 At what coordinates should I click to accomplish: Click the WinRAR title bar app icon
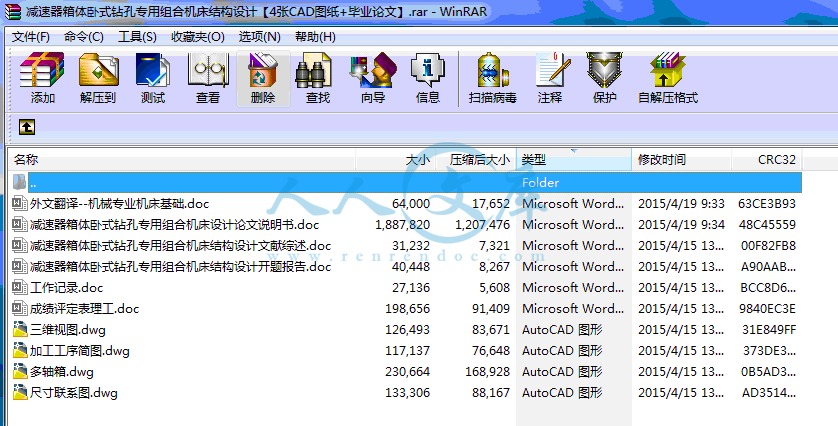(x=12, y=11)
